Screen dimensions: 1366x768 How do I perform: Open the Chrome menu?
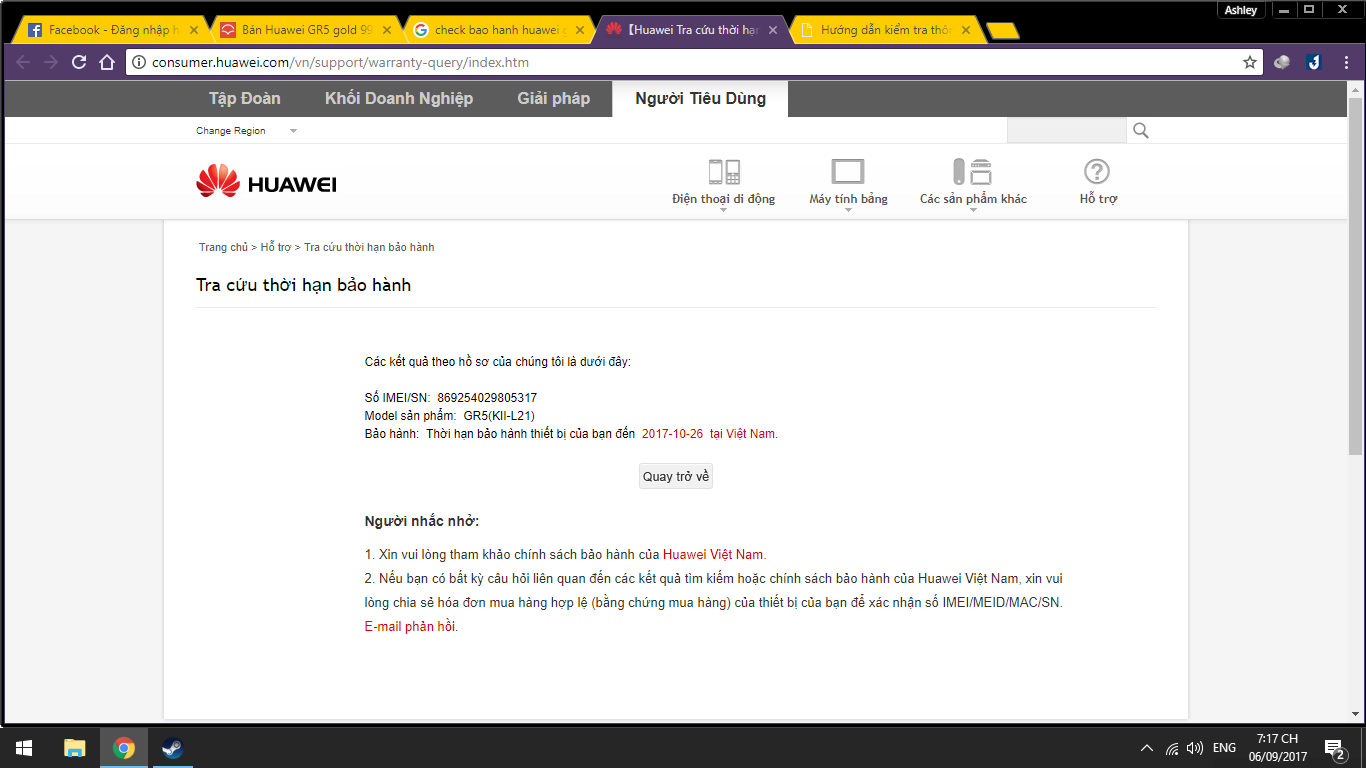1344,62
